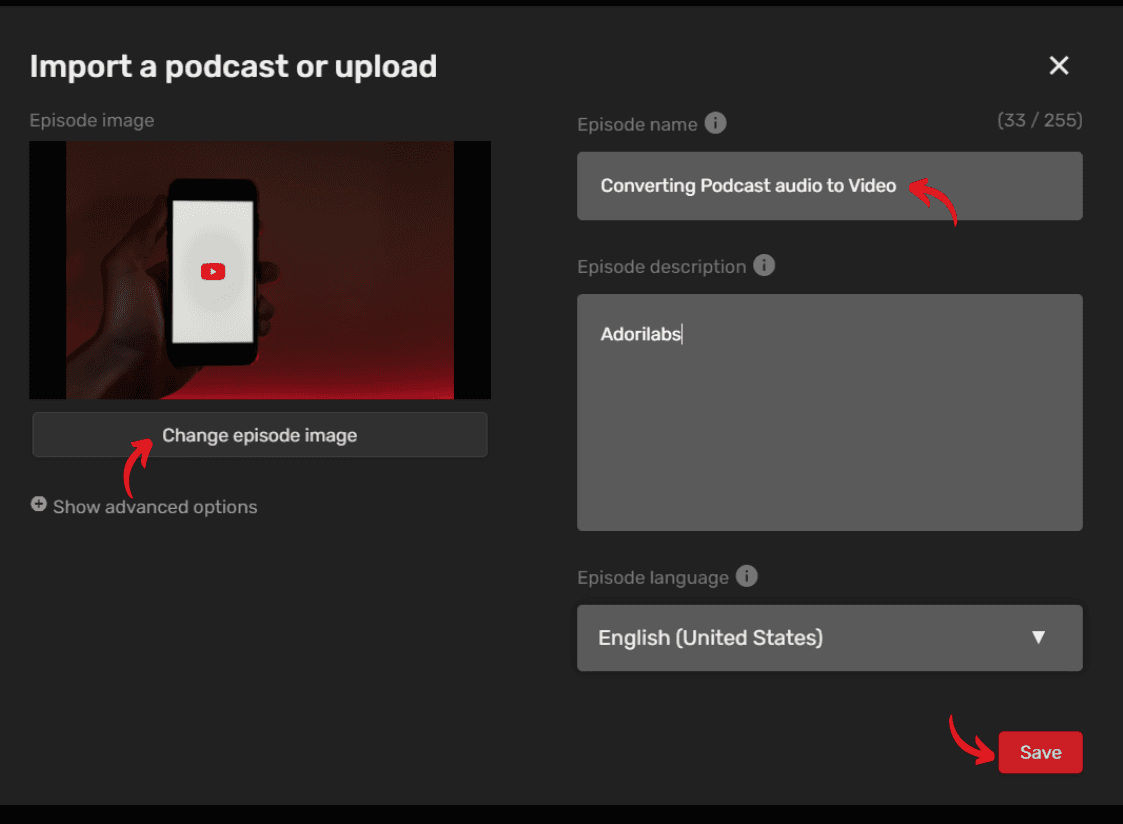
Task: Click the 'Episode name' label
Action: tap(637, 125)
